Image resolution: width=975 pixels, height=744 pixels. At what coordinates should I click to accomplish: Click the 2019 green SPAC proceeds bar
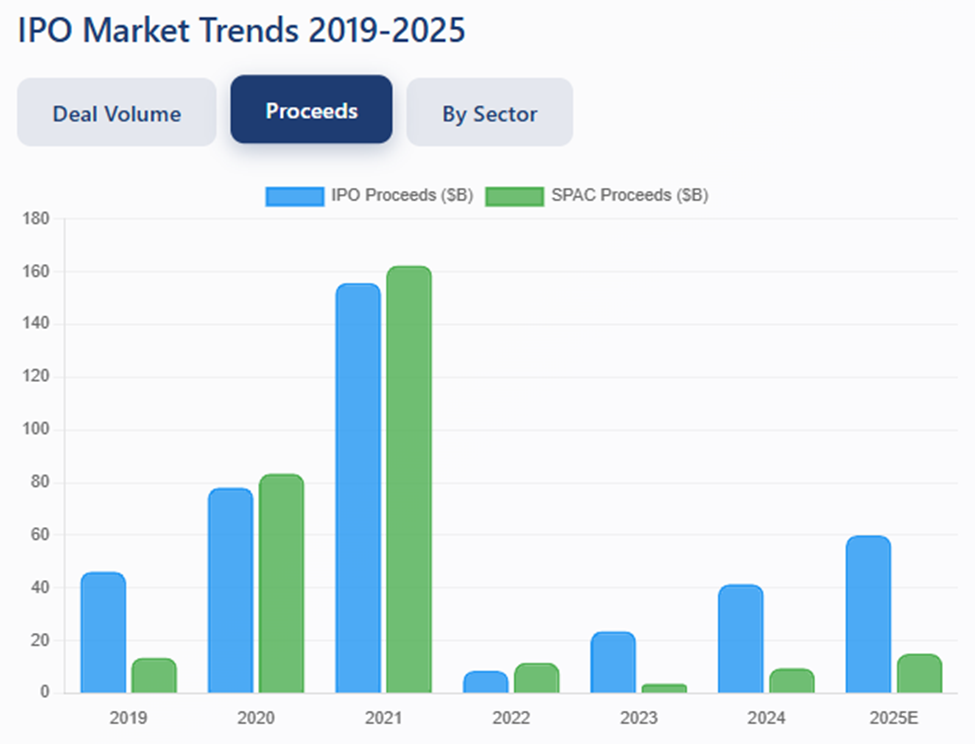[x=154, y=676]
